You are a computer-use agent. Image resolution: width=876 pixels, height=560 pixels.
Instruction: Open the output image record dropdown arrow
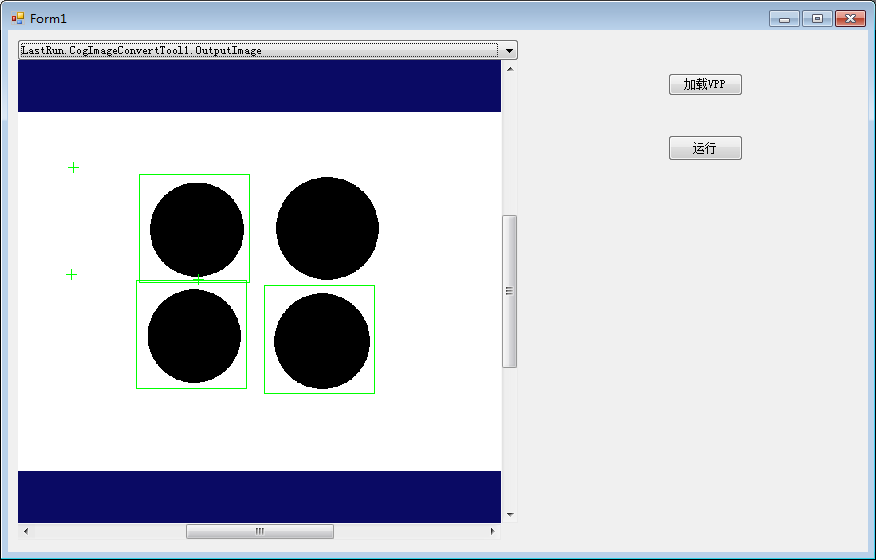[x=509, y=50]
